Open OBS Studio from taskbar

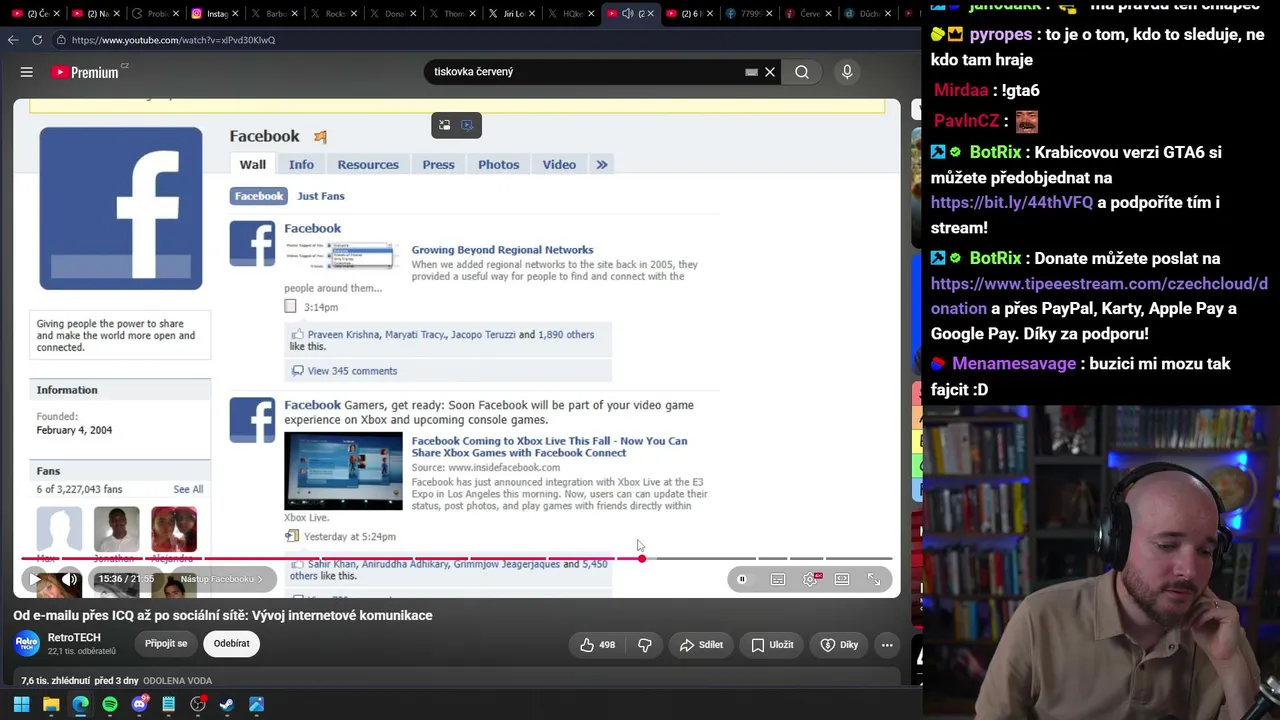[198, 704]
